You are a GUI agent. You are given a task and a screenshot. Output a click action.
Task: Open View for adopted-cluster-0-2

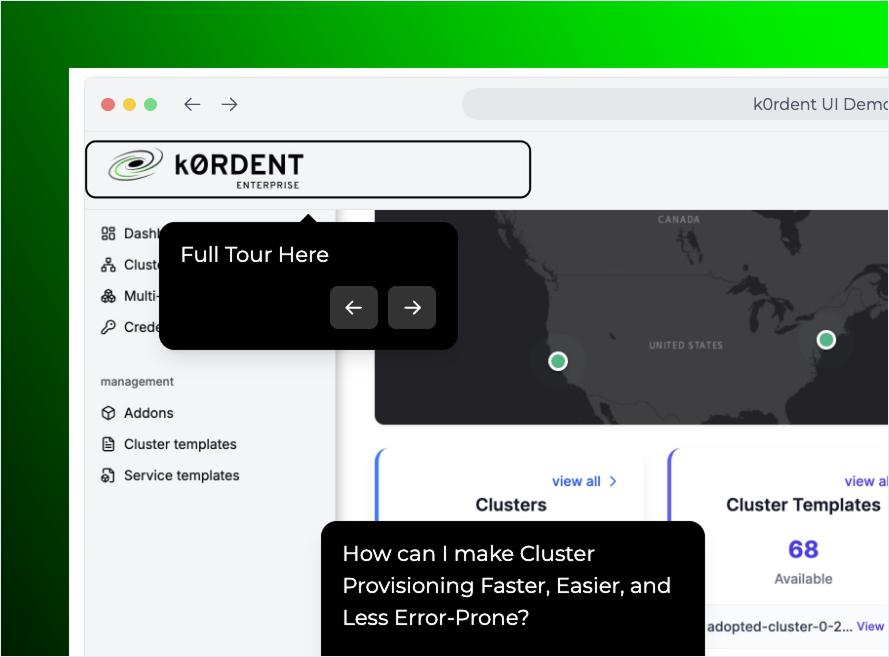(x=870, y=626)
